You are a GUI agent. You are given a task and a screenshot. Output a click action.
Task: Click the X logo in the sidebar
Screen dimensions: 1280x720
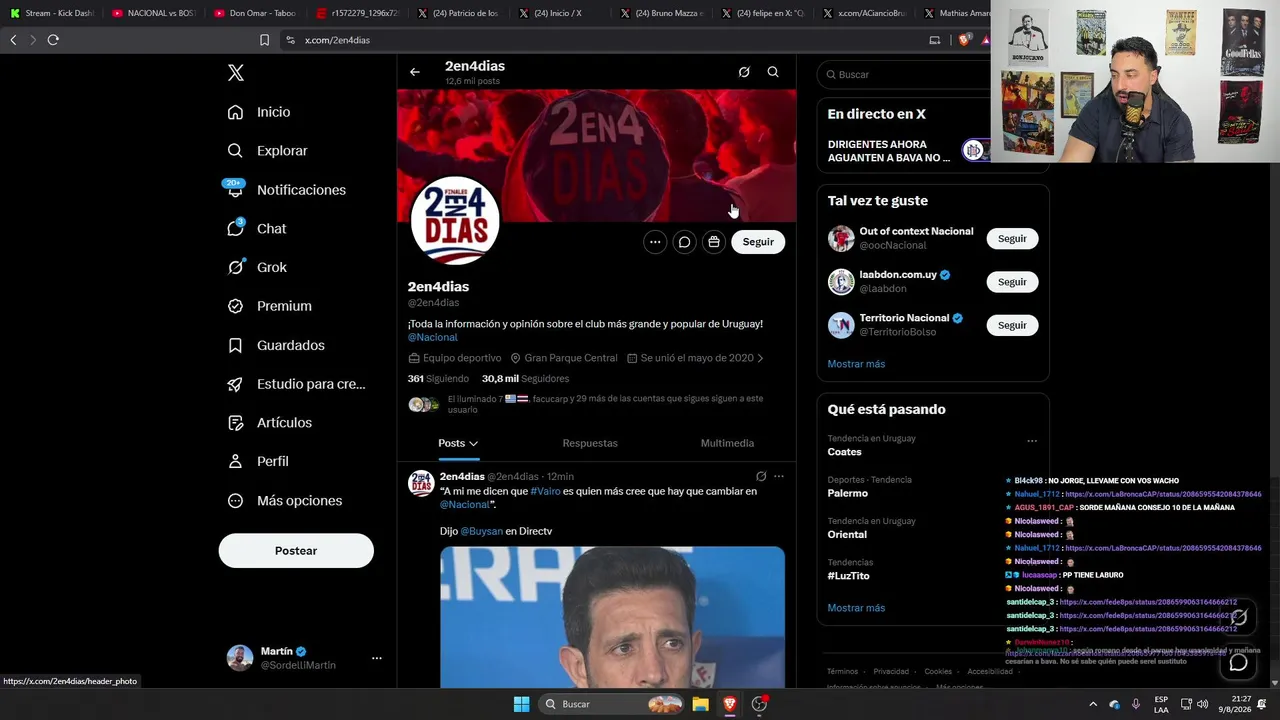[236, 73]
